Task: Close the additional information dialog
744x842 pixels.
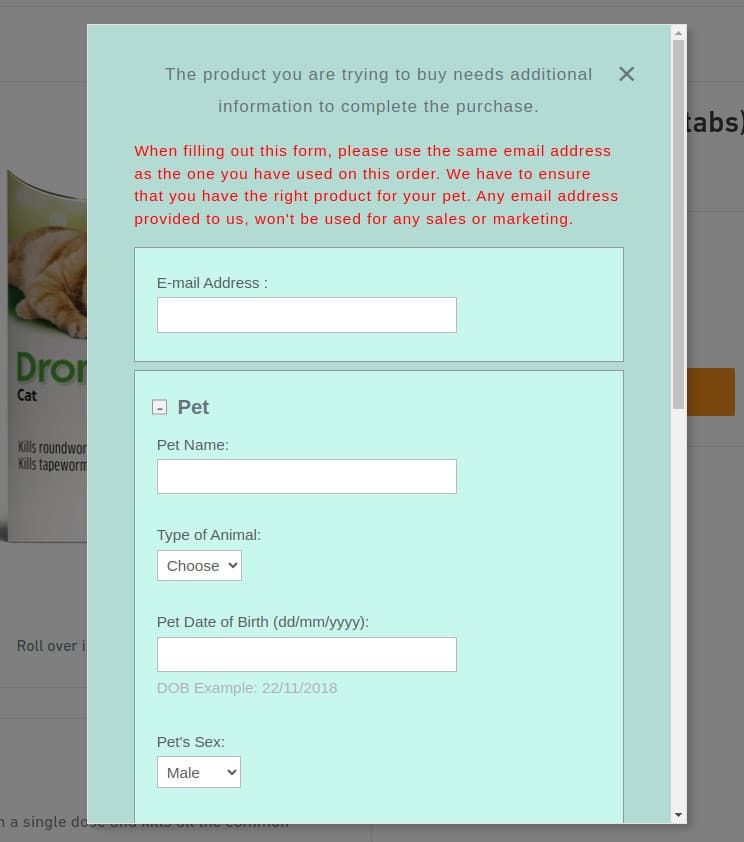Action: pos(626,74)
